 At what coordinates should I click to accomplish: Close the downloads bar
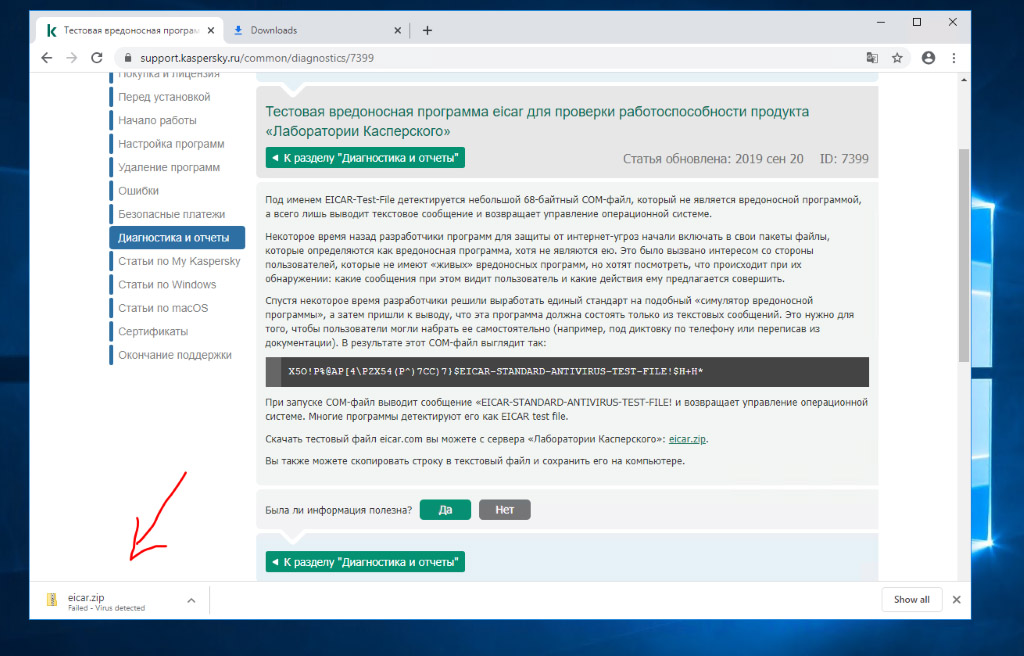point(957,600)
